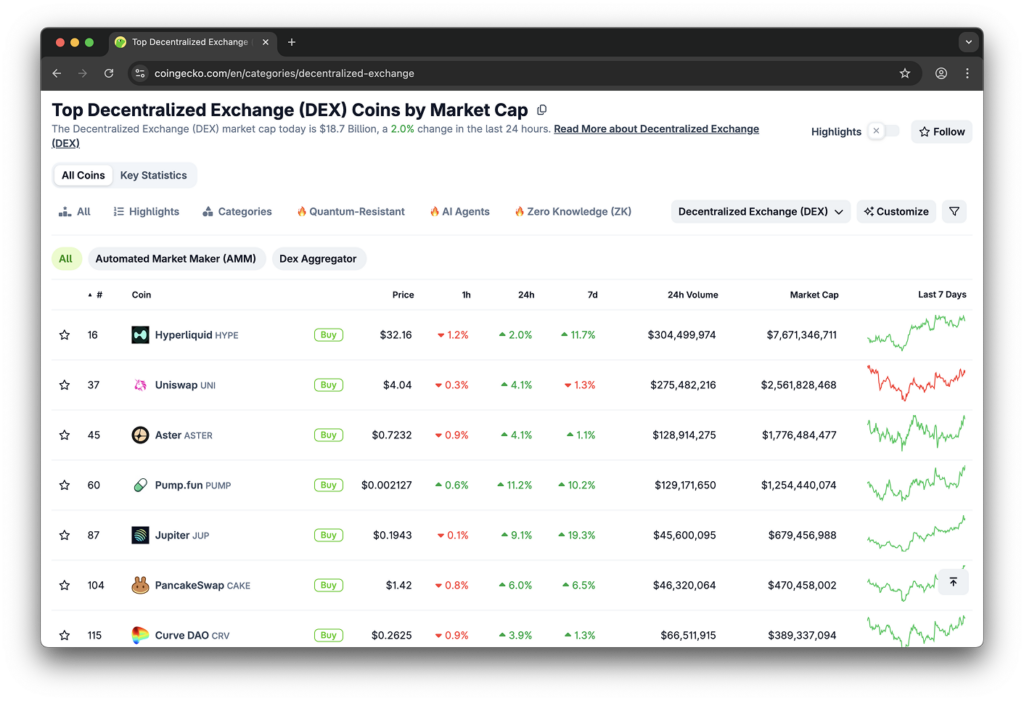Click the Pump.fun pill logo
The image size is (1024, 701).
click(x=140, y=485)
